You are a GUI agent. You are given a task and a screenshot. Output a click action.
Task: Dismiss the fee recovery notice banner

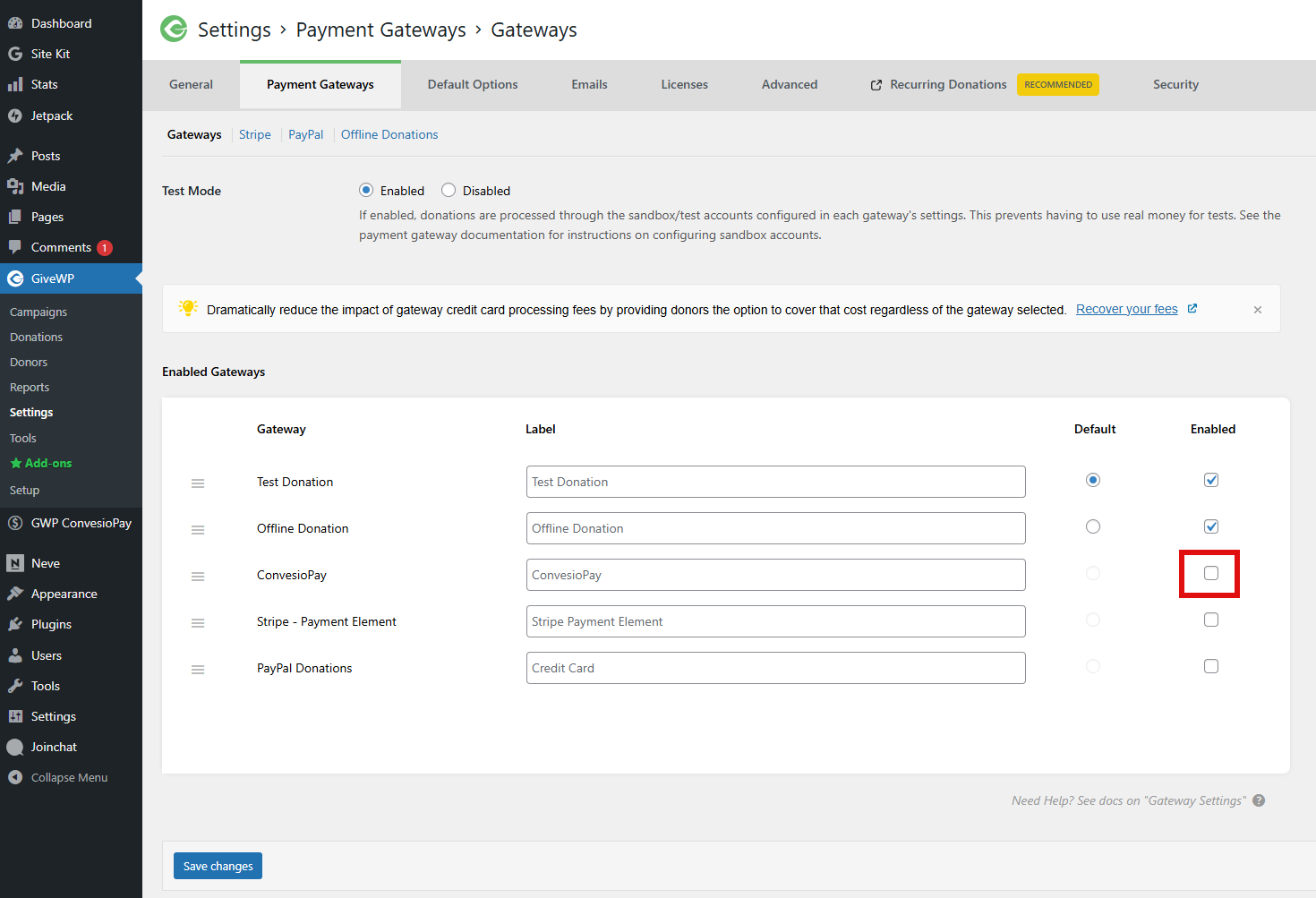pos(1258,310)
